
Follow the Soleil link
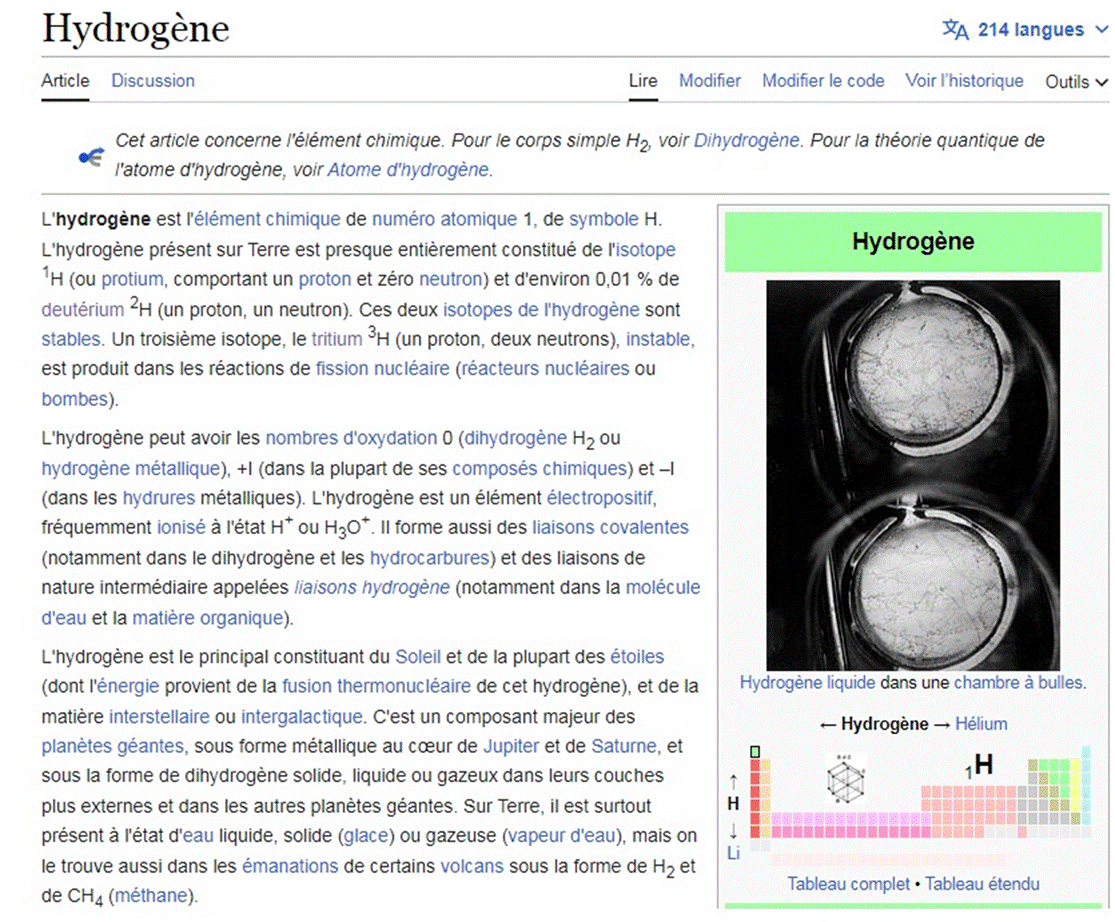[417, 657]
